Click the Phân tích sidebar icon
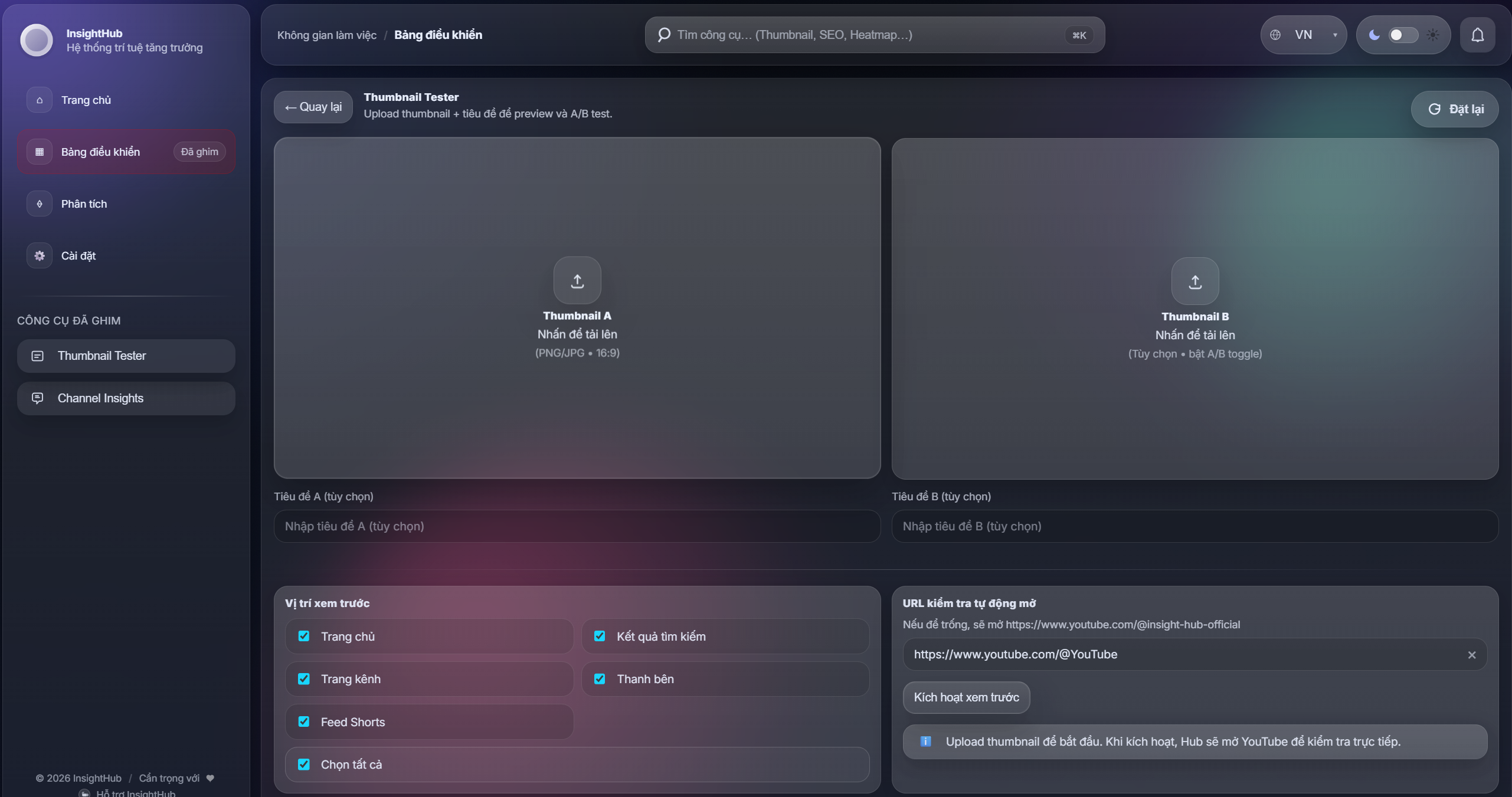This screenshot has height=797, width=1512. point(40,204)
